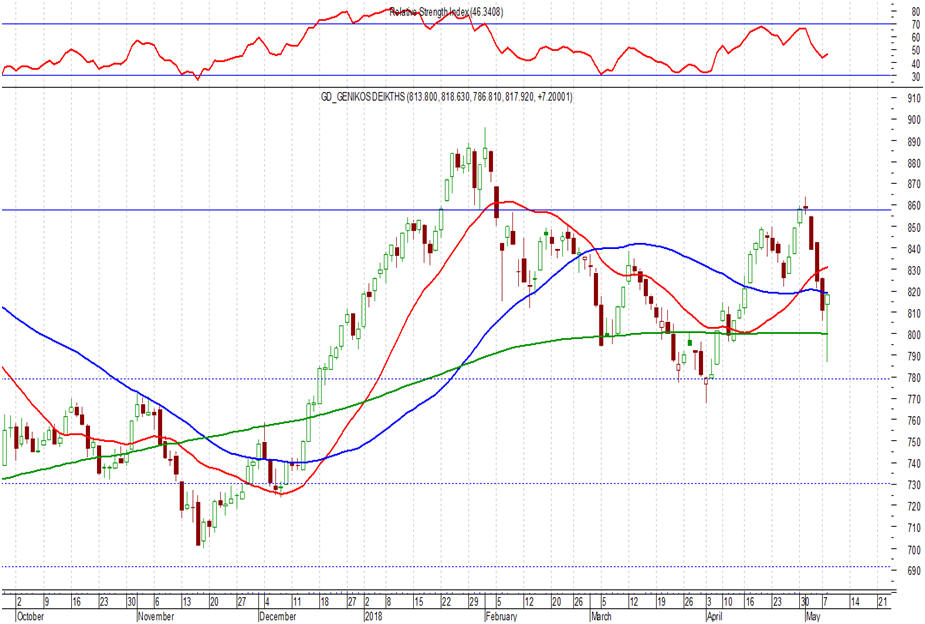Click the 850 price axis label

click(x=915, y=228)
